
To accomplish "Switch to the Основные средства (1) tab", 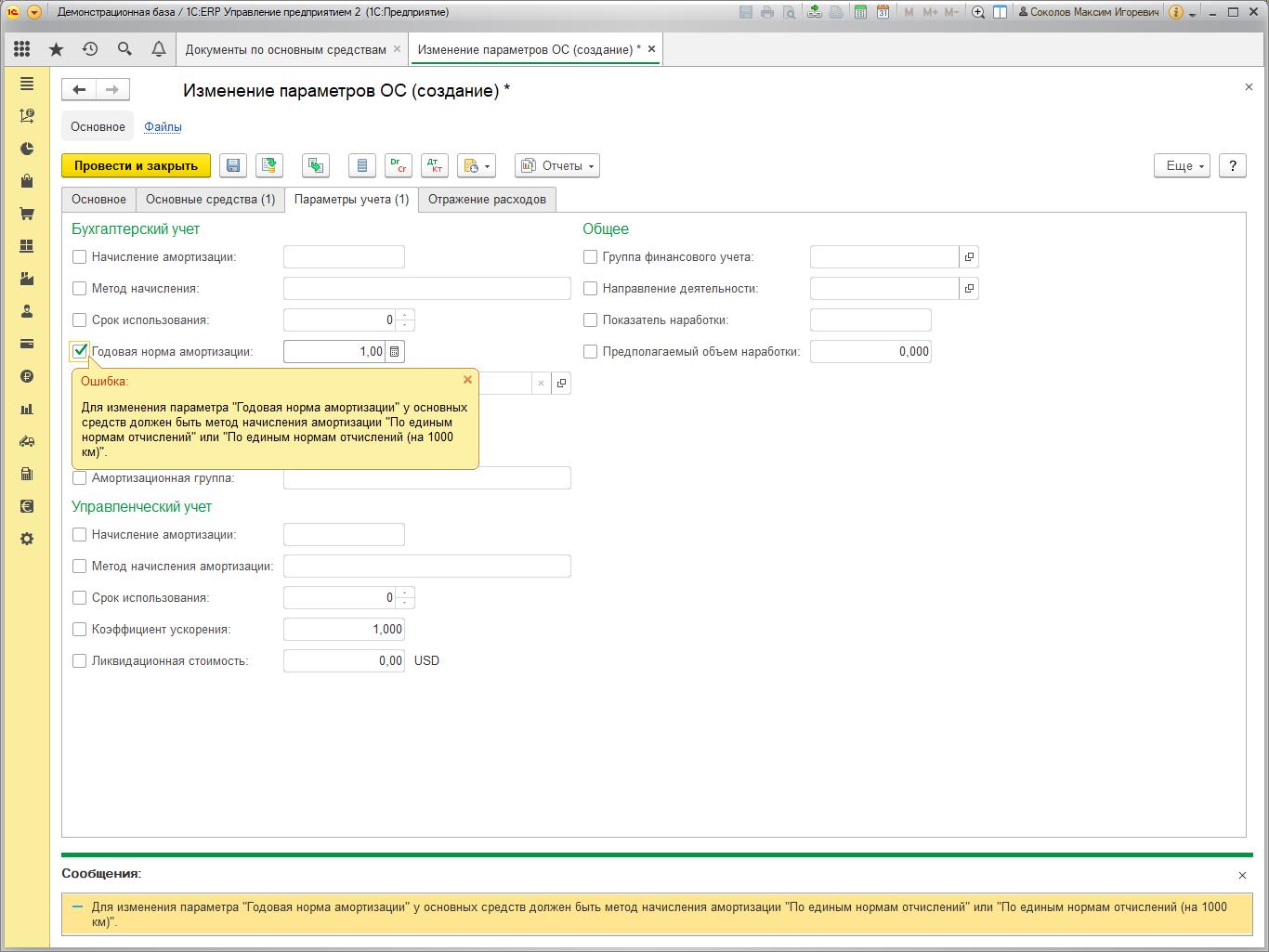I will [211, 200].
